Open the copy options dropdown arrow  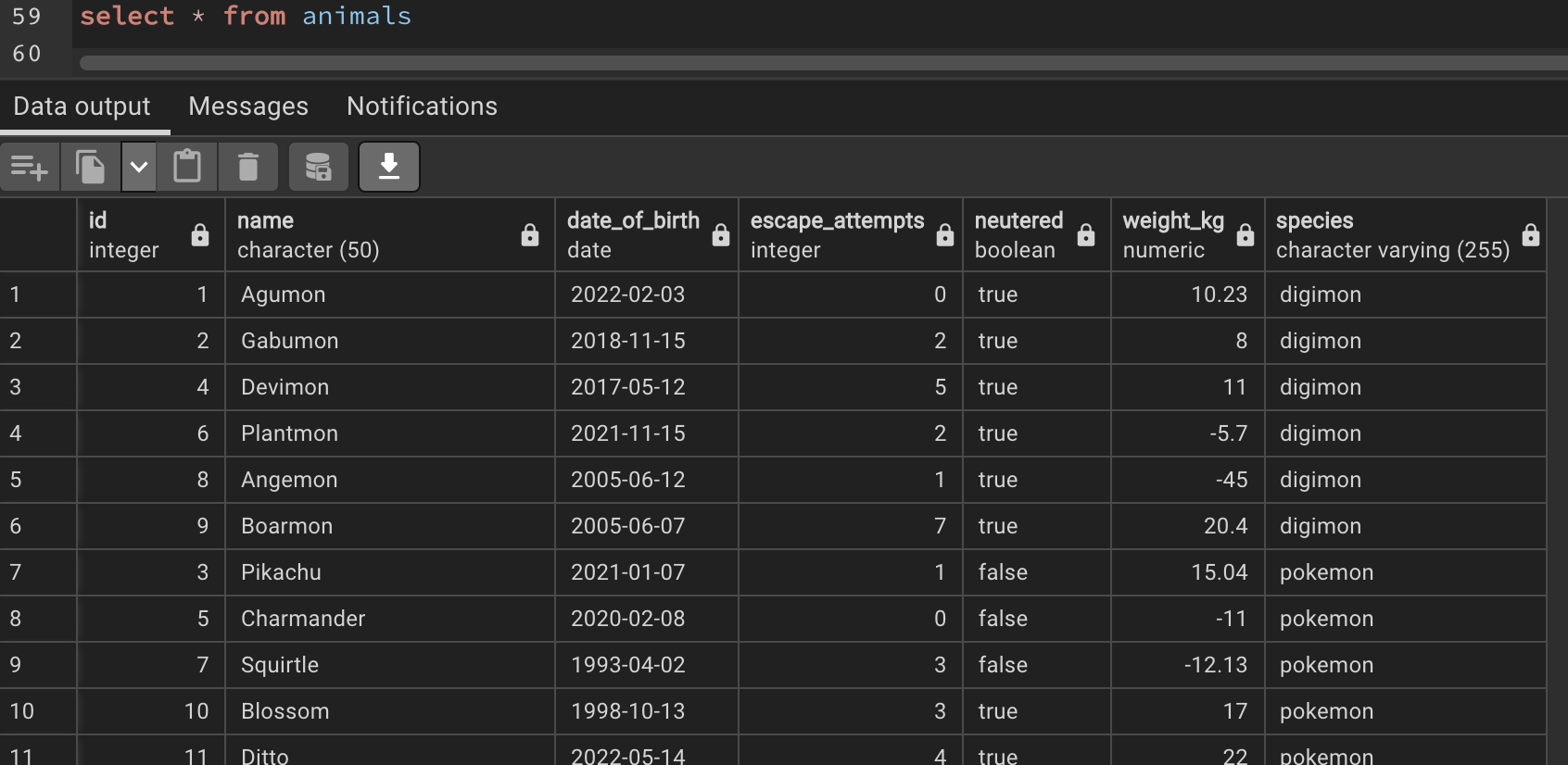[x=139, y=167]
